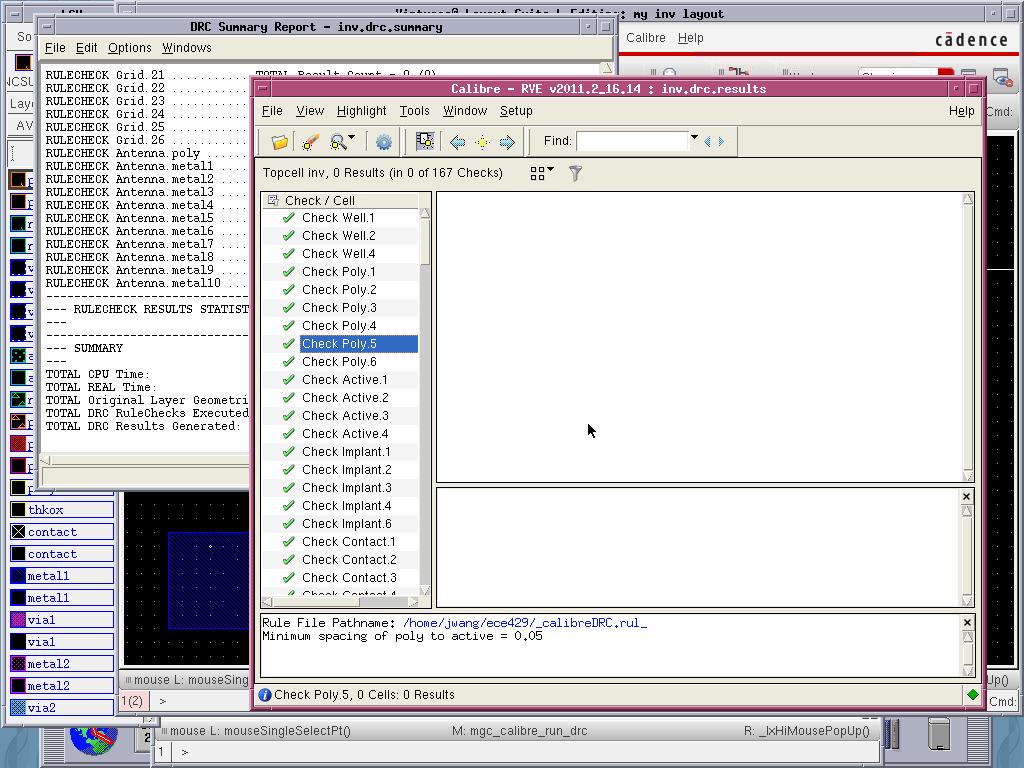
Task: Open File menu in DRC Summary Report
Action: pyautogui.click(x=55, y=48)
